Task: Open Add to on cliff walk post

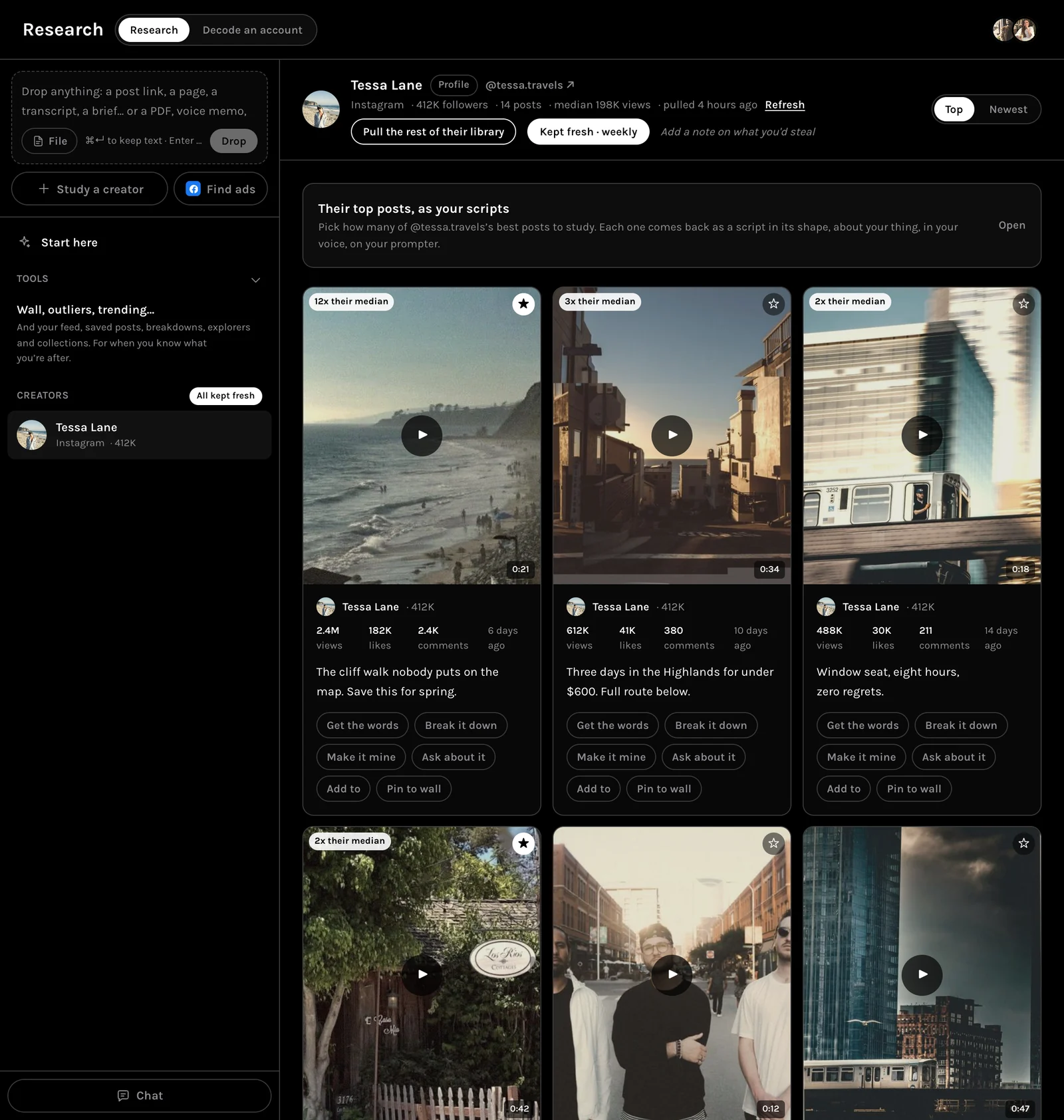Action: tap(343, 789)
